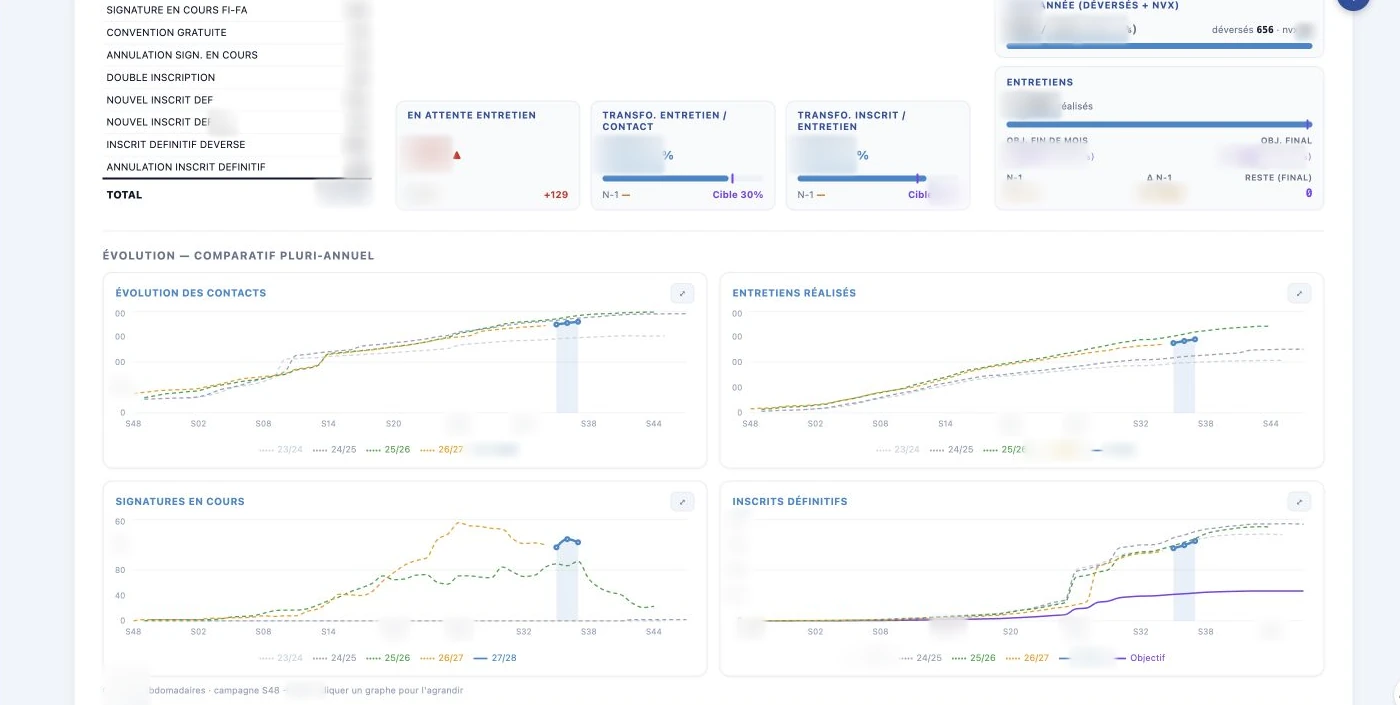The width and height of the screenshot is (1400, 705).
Task: Select the ANNULATION SIGN. EN COURS row
Action: (x=237, y=55)
